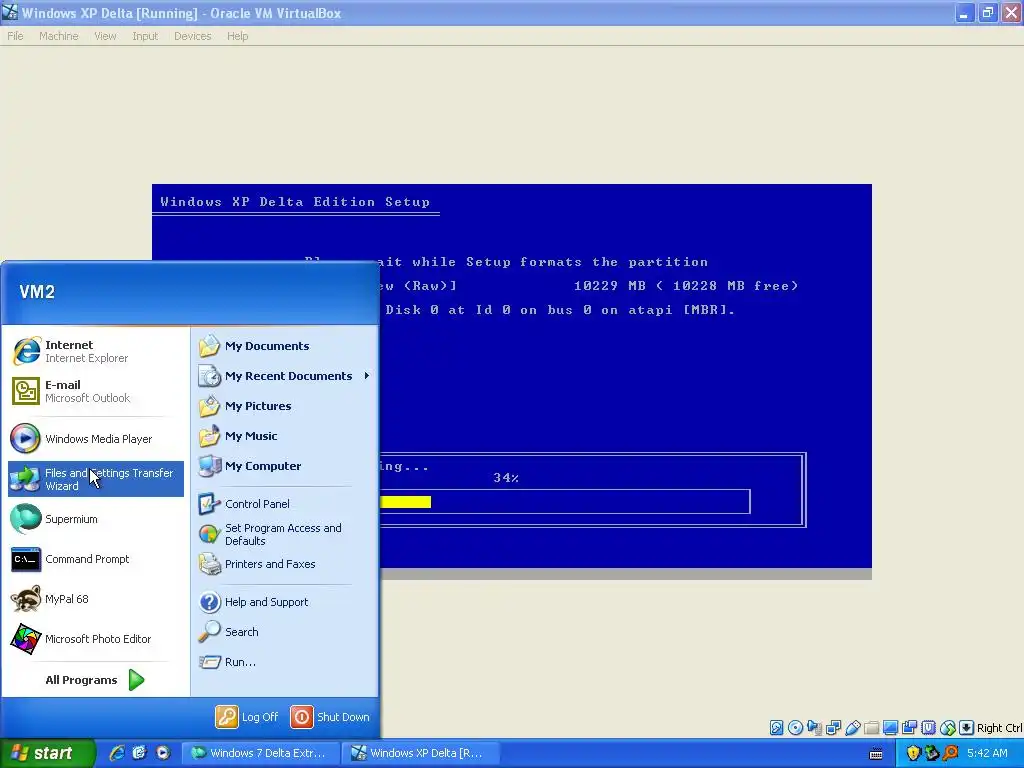Open Control Panel
This screenshot has width=1024, height=768.
click(284, 504)
